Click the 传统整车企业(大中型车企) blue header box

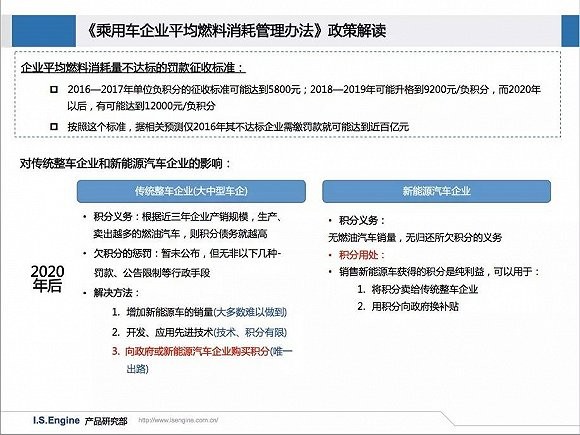tap(191, 191)
